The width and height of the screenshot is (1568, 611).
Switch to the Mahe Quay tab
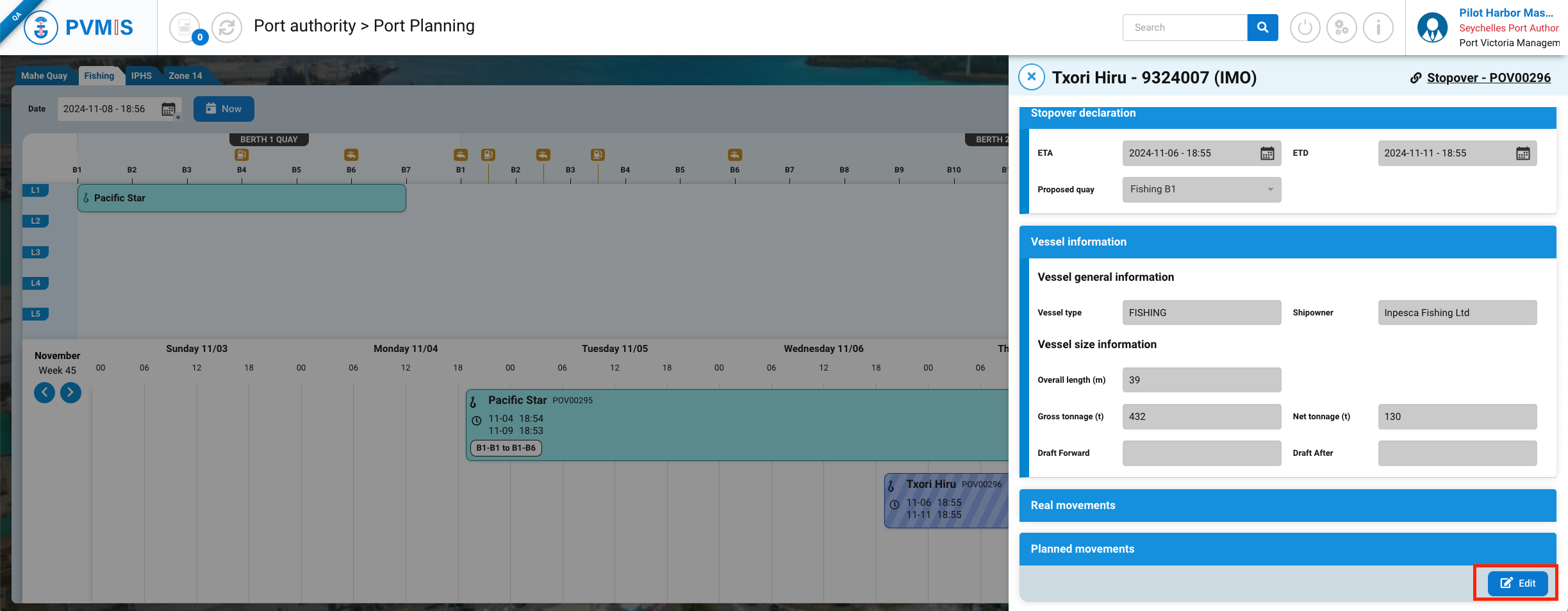point(44,76)
